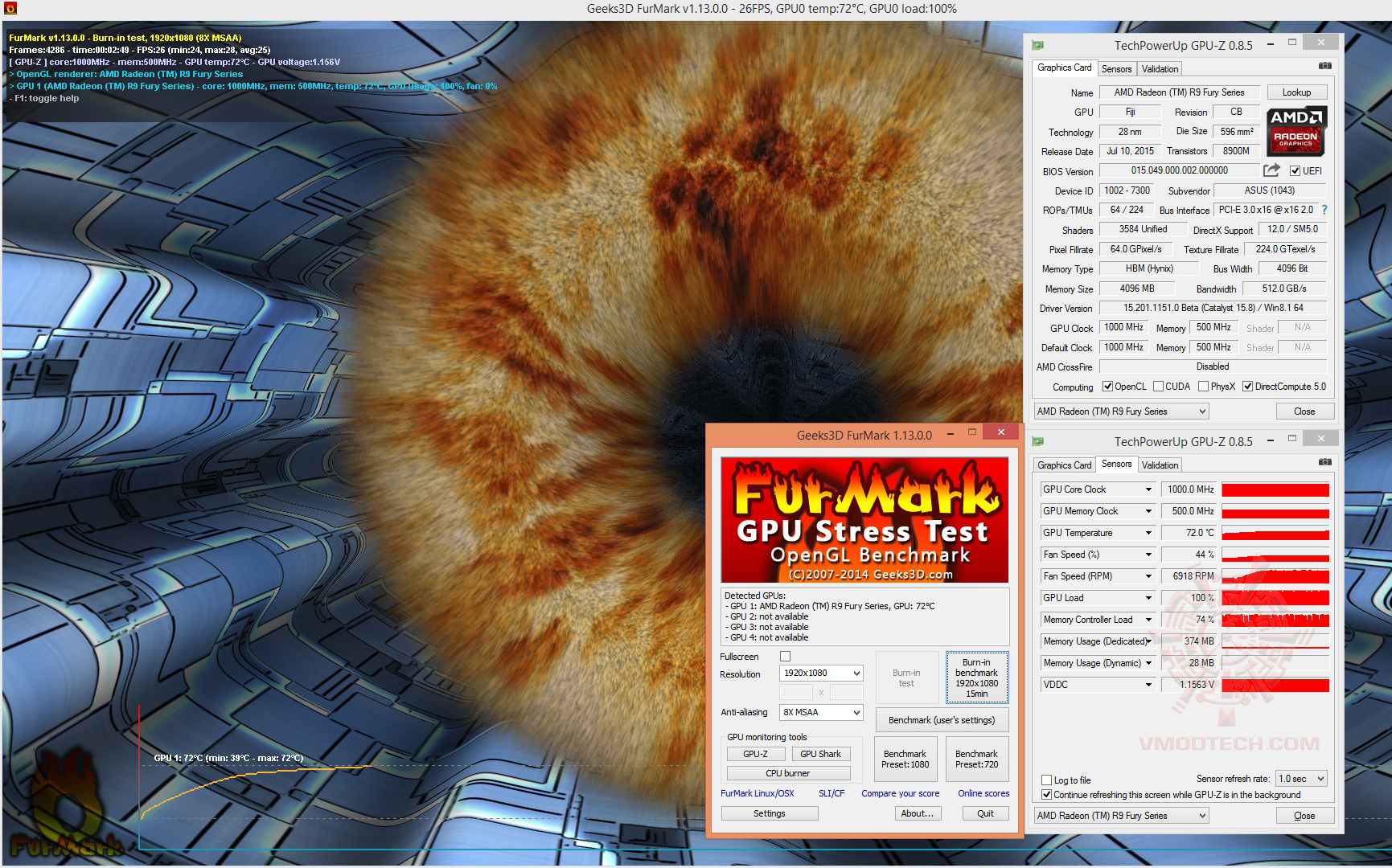This screenshot has height=868, width=1392.
Task: Open the Compare your score link
Action: click(900, 793)
